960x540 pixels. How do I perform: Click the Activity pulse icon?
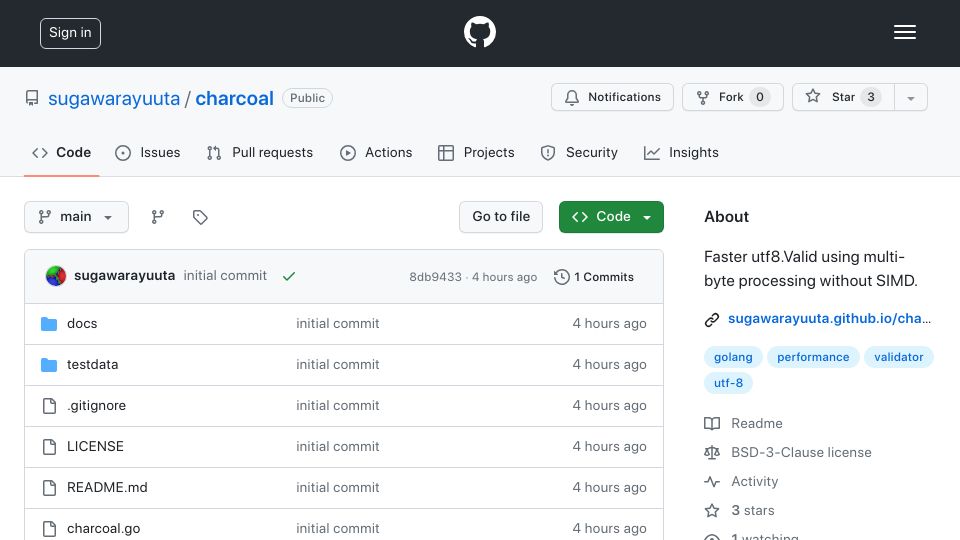[712, 481]
